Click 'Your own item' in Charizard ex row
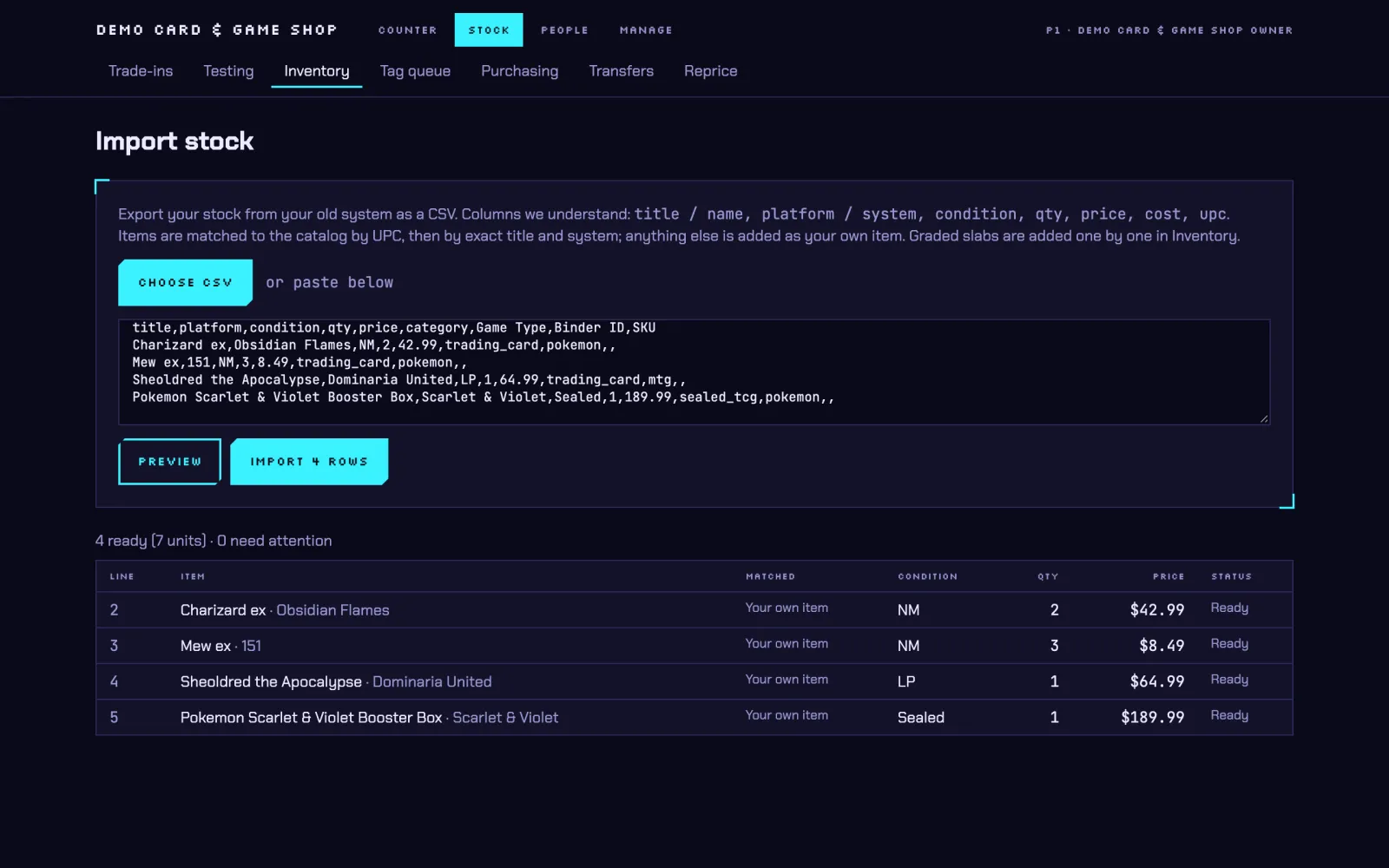 tap(787, 608)
